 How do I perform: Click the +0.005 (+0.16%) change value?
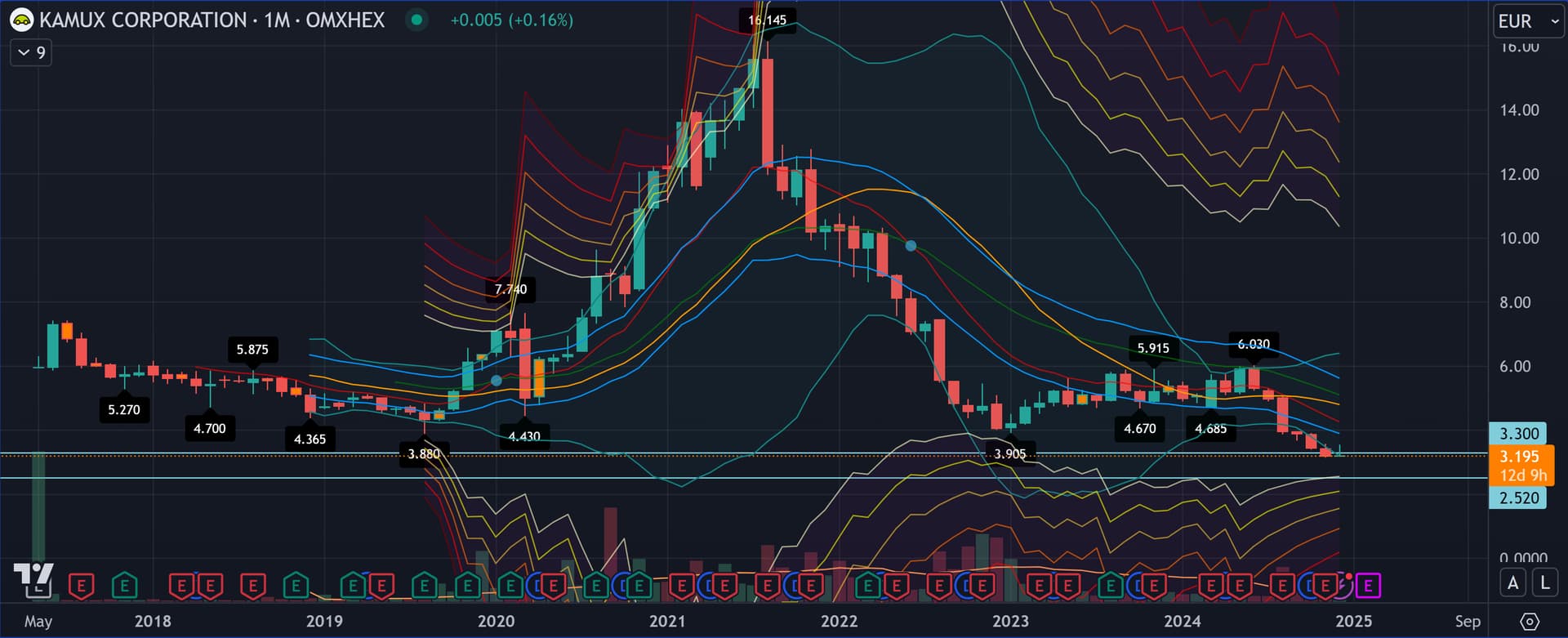511,20
